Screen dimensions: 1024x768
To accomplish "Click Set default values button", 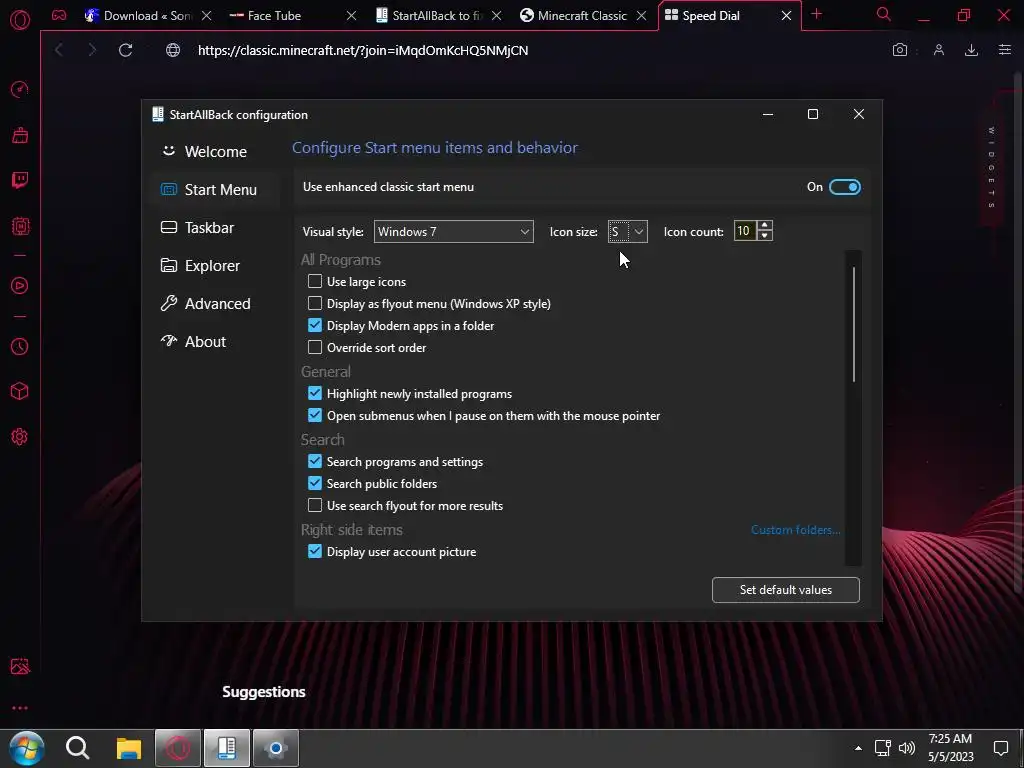I will point(786,590).
